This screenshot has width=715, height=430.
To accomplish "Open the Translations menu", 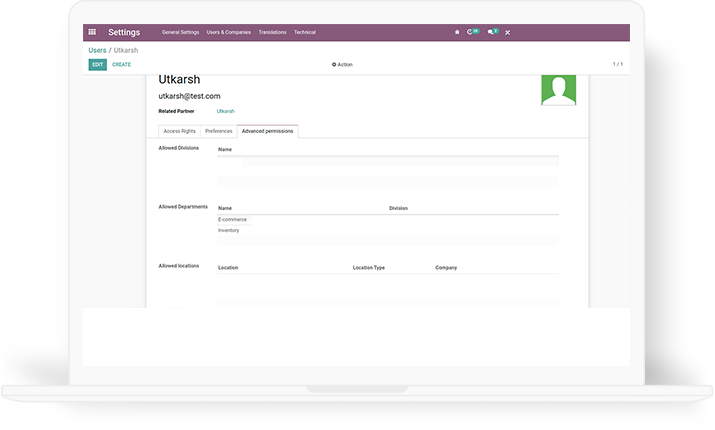I will coord(272,32).
